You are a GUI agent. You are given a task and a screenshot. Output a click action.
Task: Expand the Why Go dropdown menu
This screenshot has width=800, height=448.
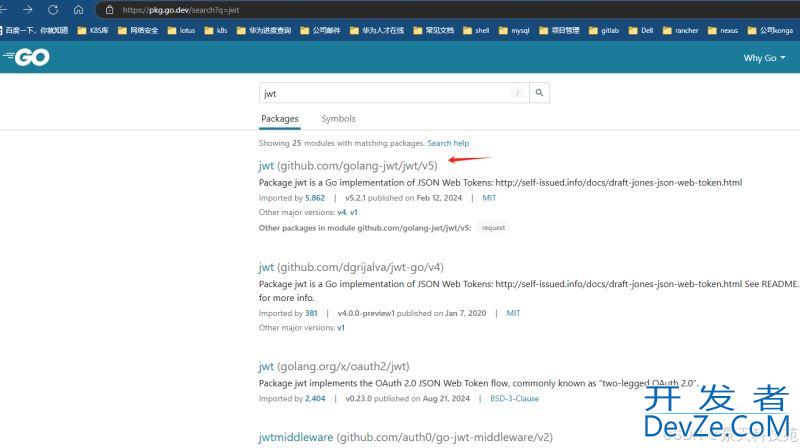[764, 58]
